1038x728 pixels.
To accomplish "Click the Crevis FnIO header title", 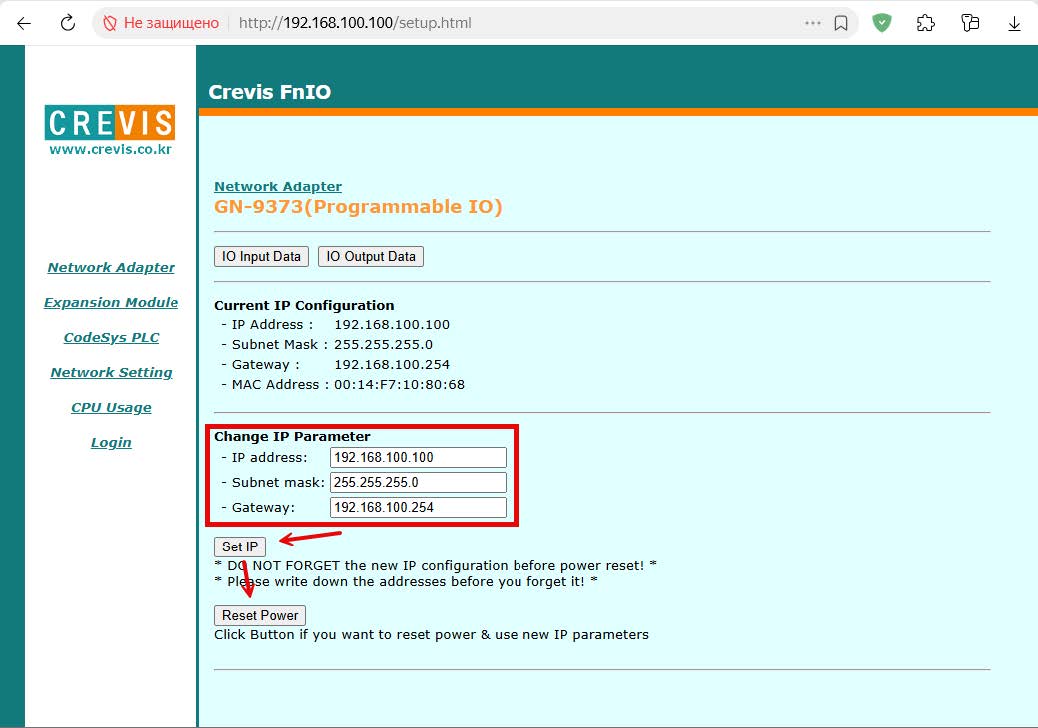I will [x=269, y=92].
